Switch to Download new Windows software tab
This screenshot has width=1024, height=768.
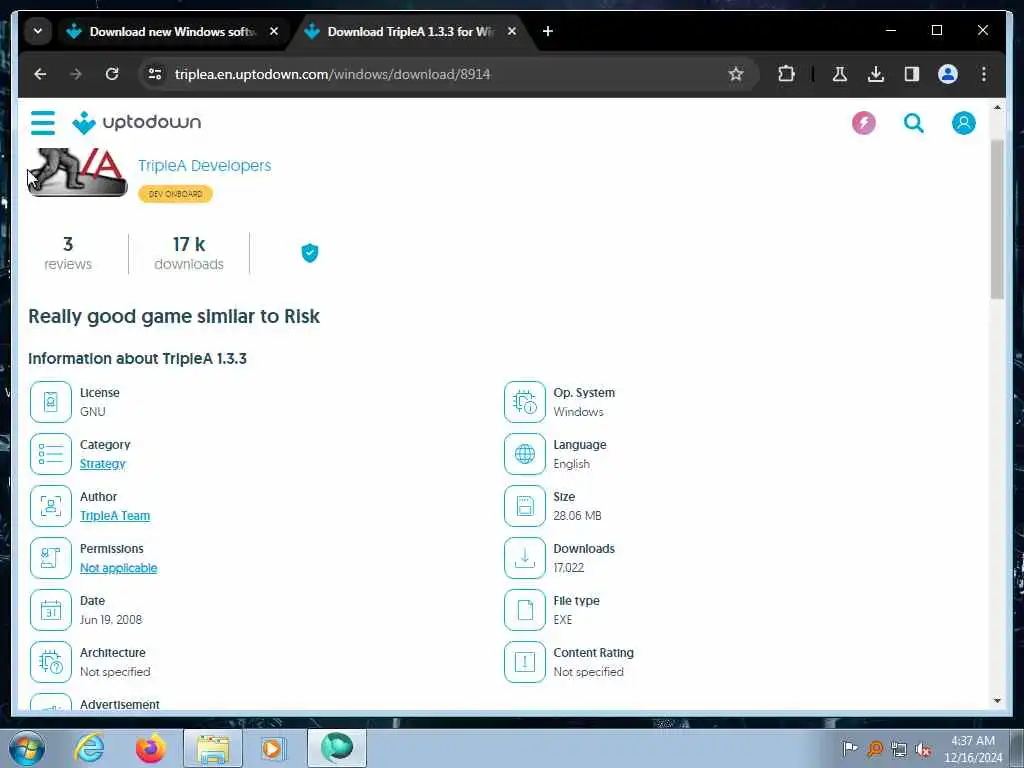click(172, 31)
